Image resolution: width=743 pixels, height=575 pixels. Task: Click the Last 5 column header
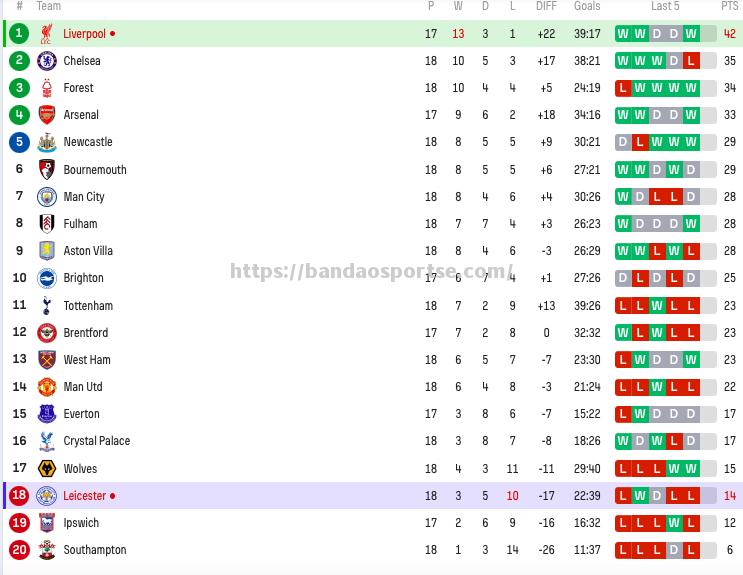665,6
